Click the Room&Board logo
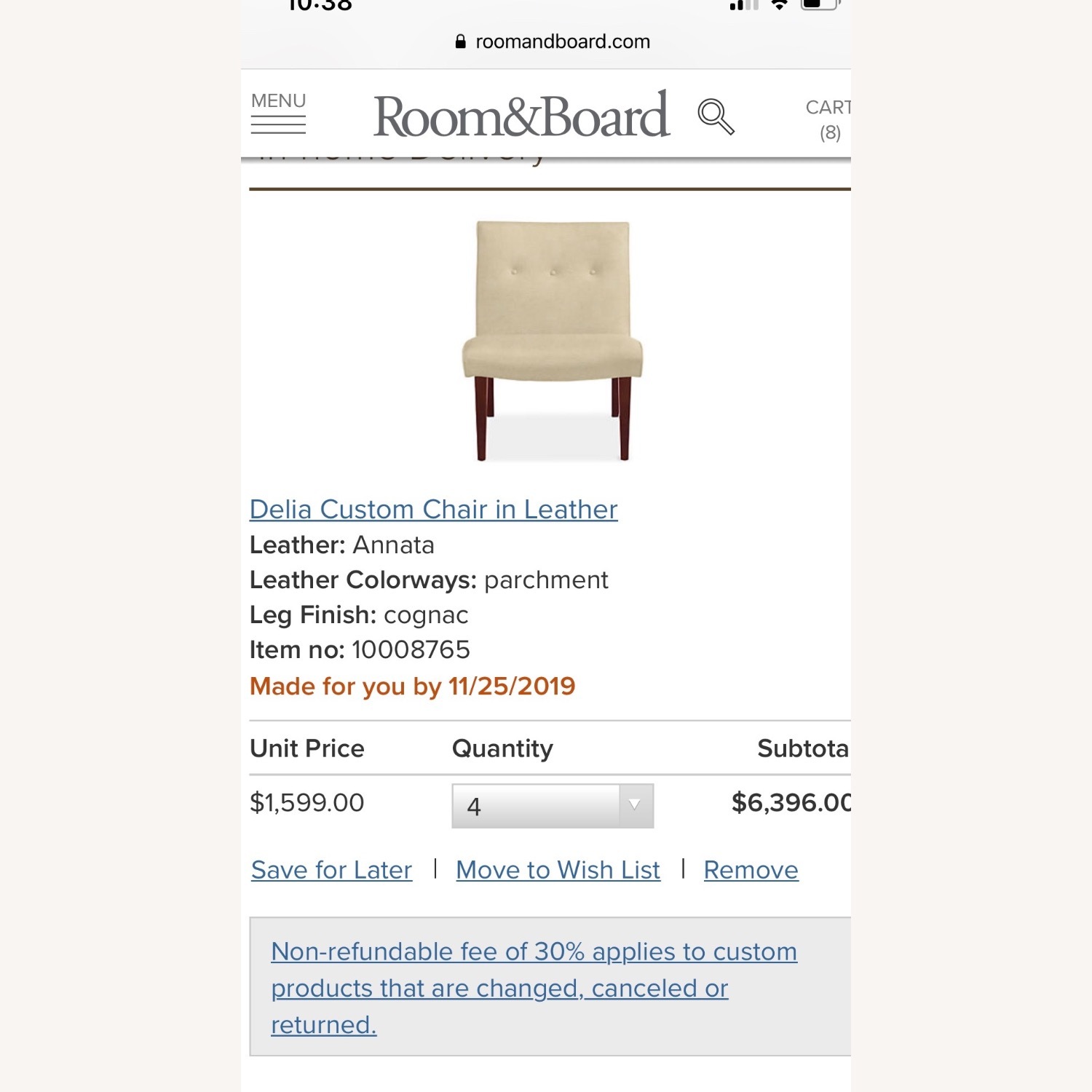This screenshot has width=1092, height=1092. 523,115
